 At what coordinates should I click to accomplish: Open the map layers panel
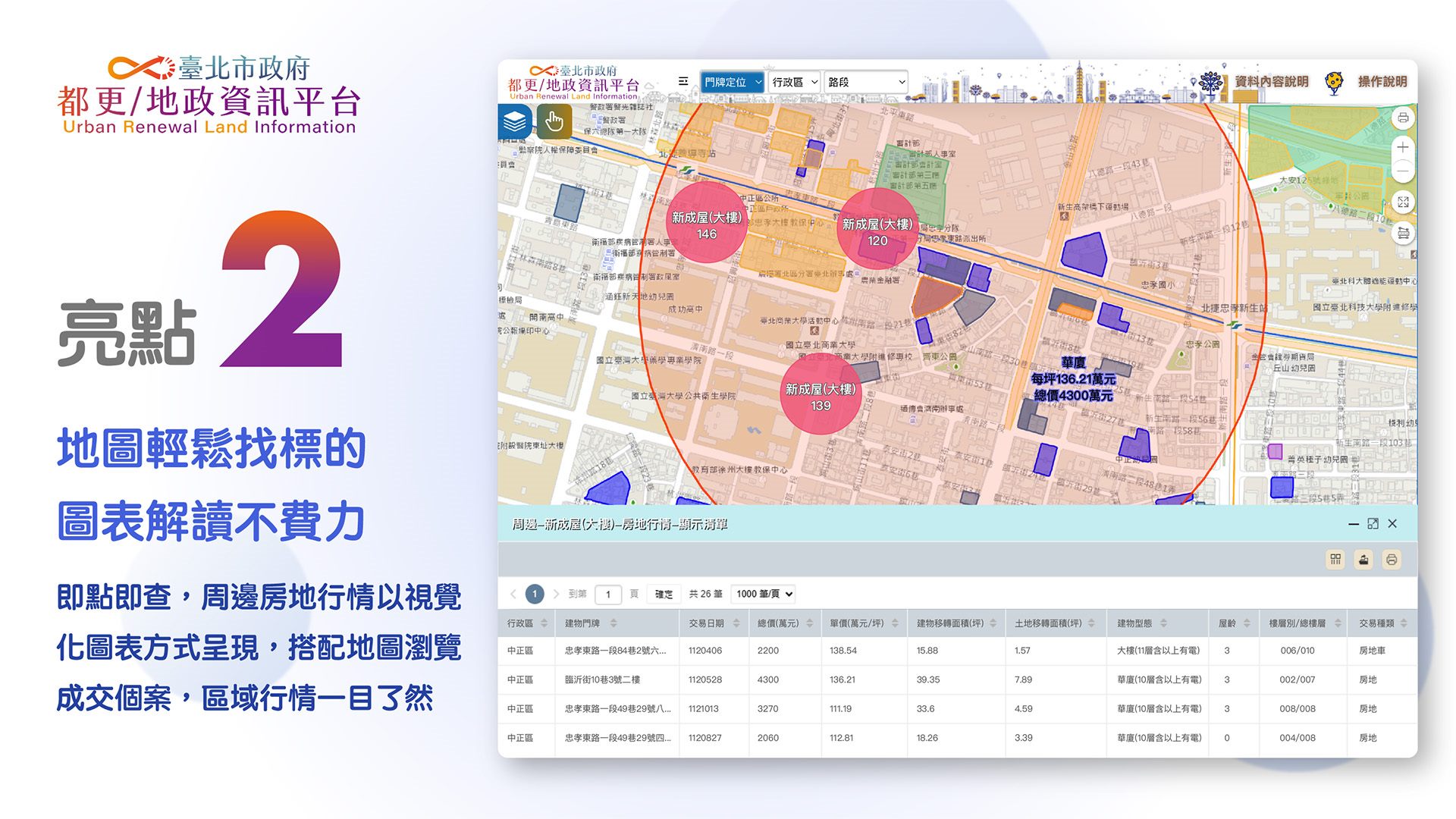click(515, 121)
